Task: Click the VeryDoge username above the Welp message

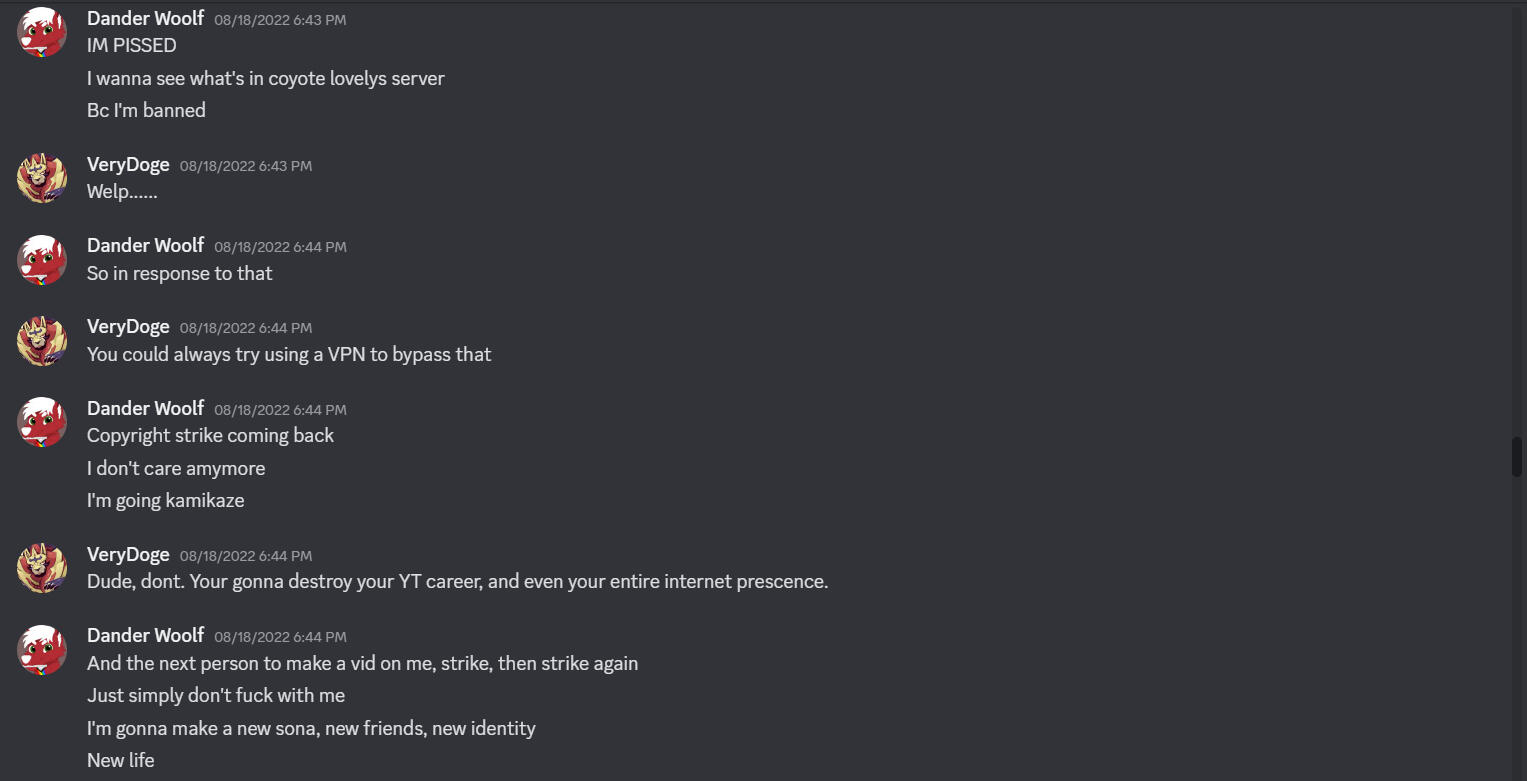Action: (x=128, y=164)
